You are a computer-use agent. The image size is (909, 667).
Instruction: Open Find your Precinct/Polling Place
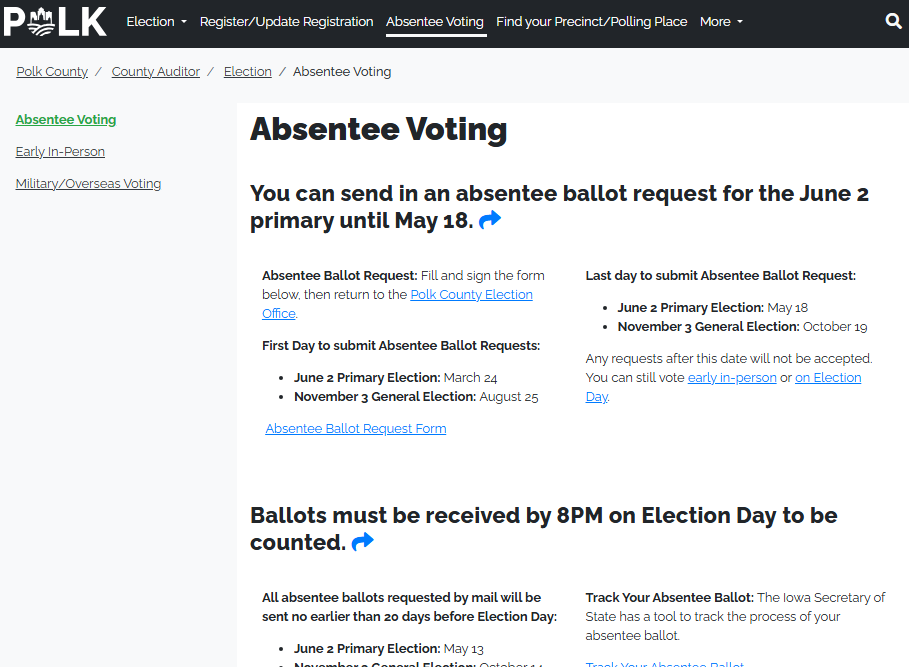coord(591,21)
